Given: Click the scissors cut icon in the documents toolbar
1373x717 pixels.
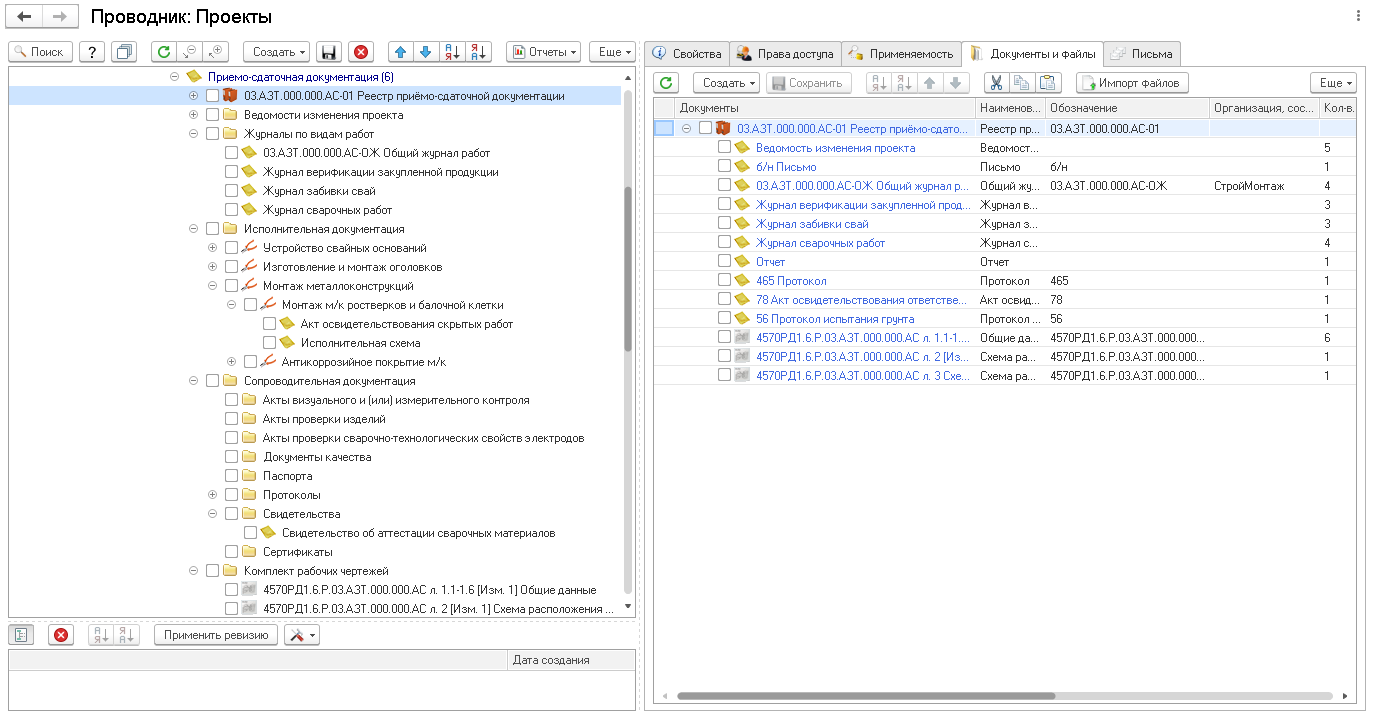Looking at the screenshot, I should coord(996,83).
